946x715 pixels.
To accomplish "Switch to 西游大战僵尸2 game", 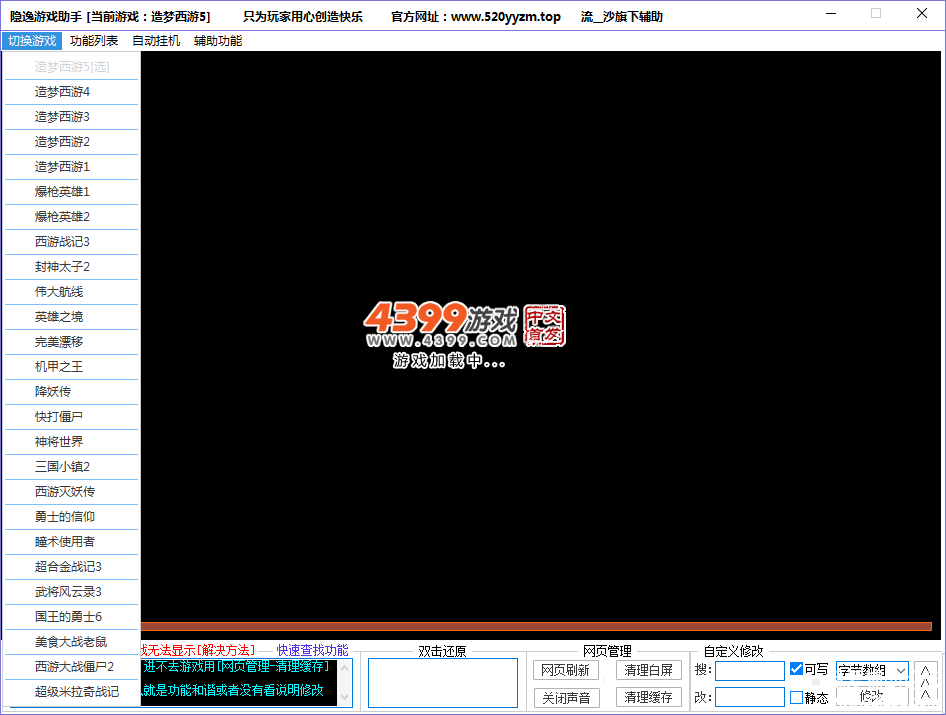I will [x=72, y=667].
